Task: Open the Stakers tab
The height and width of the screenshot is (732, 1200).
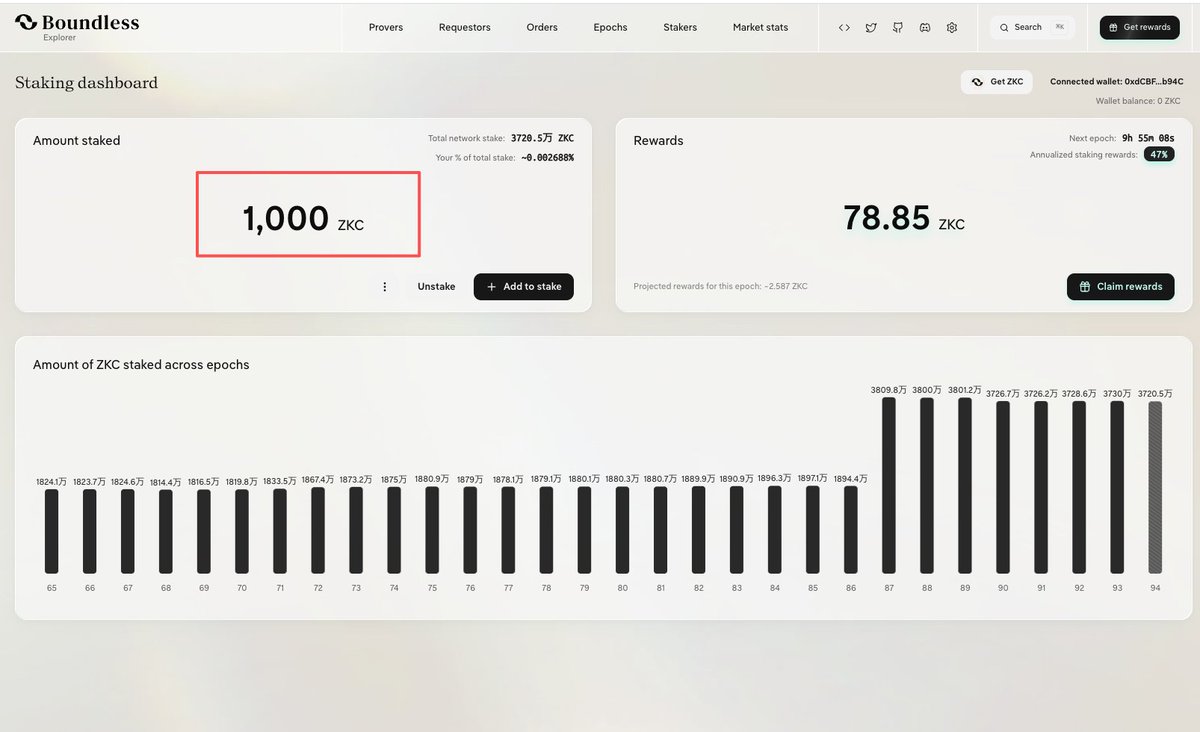Action: [x=680, y=27]
